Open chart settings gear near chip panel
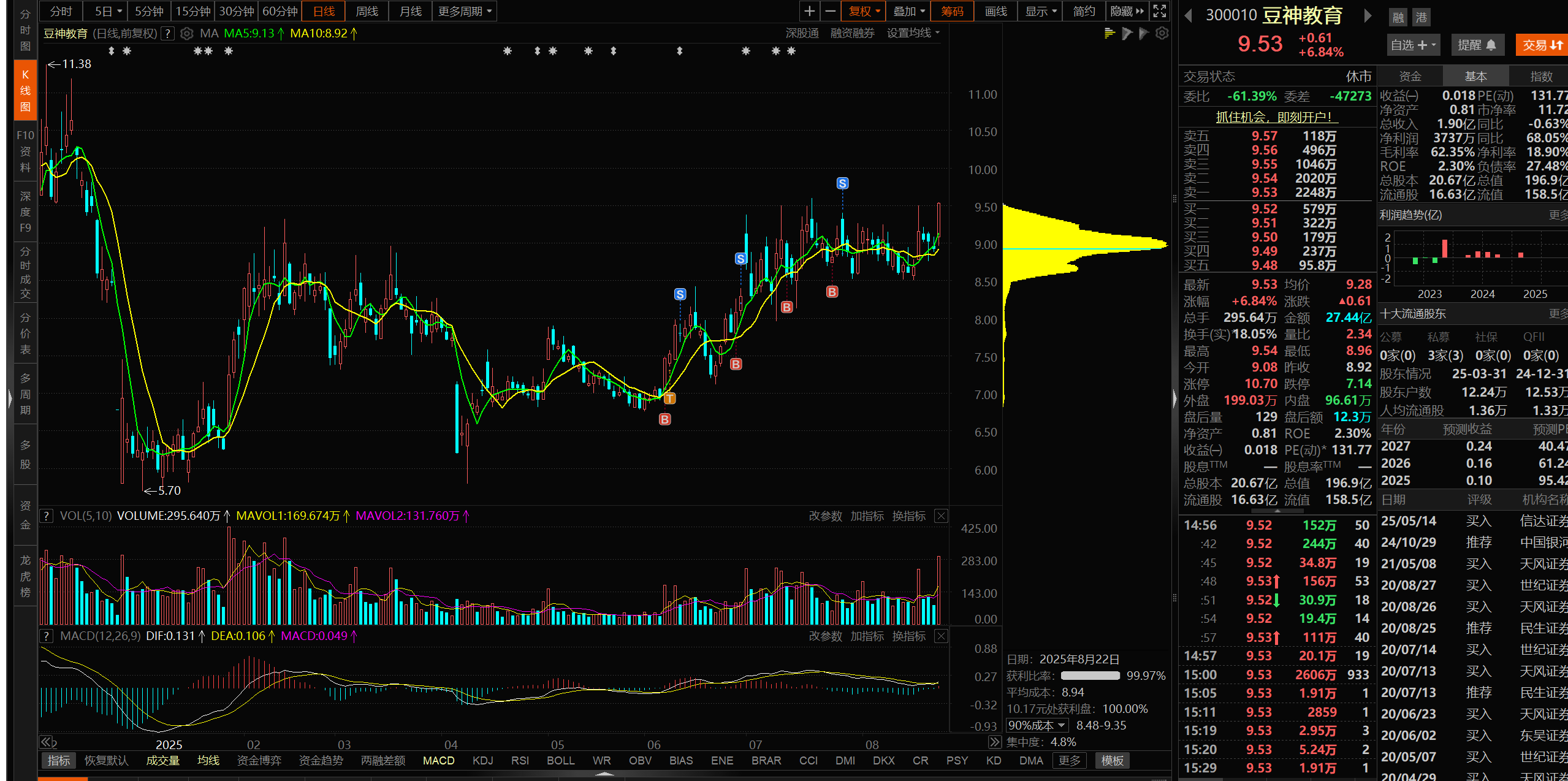 [x=1162, y=33]
